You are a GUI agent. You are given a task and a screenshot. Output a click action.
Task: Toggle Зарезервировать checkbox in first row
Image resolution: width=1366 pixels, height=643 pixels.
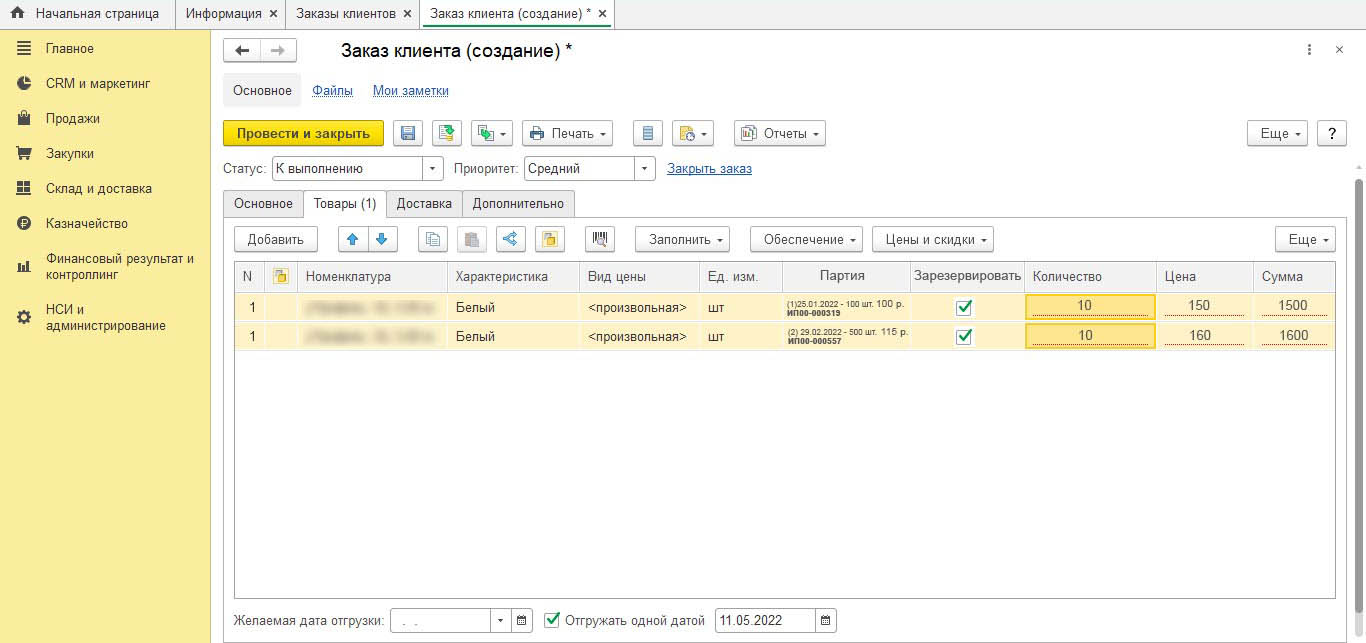click(x=964, y=307)
